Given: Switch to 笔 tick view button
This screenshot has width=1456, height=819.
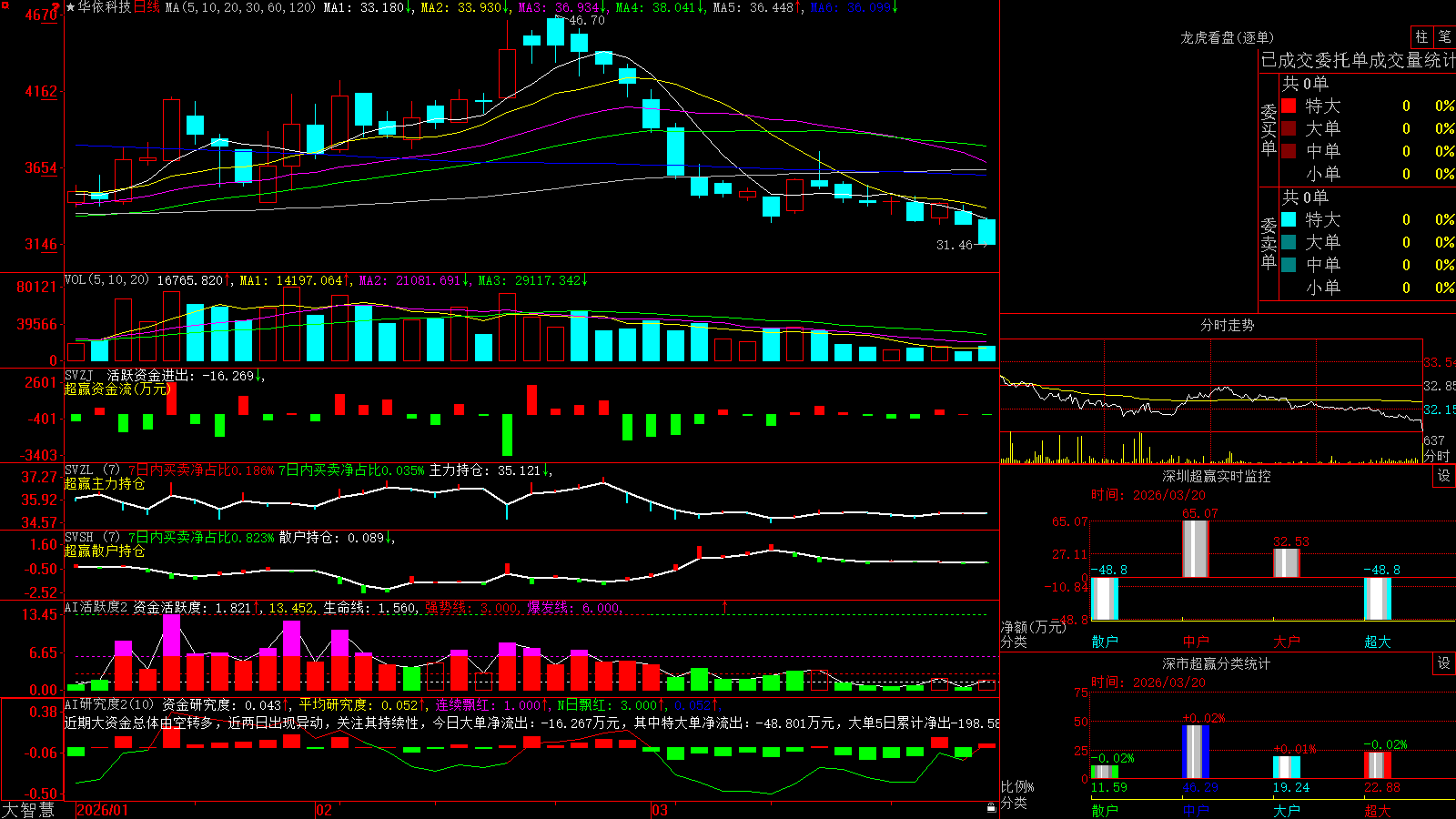Looking at the screenshot, I should [1445, 36].
